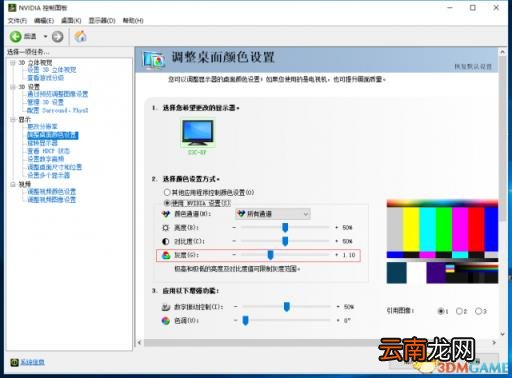Open 配置 Surround、PhysX task
Screen dimensions: 512x378
(58, 110)
